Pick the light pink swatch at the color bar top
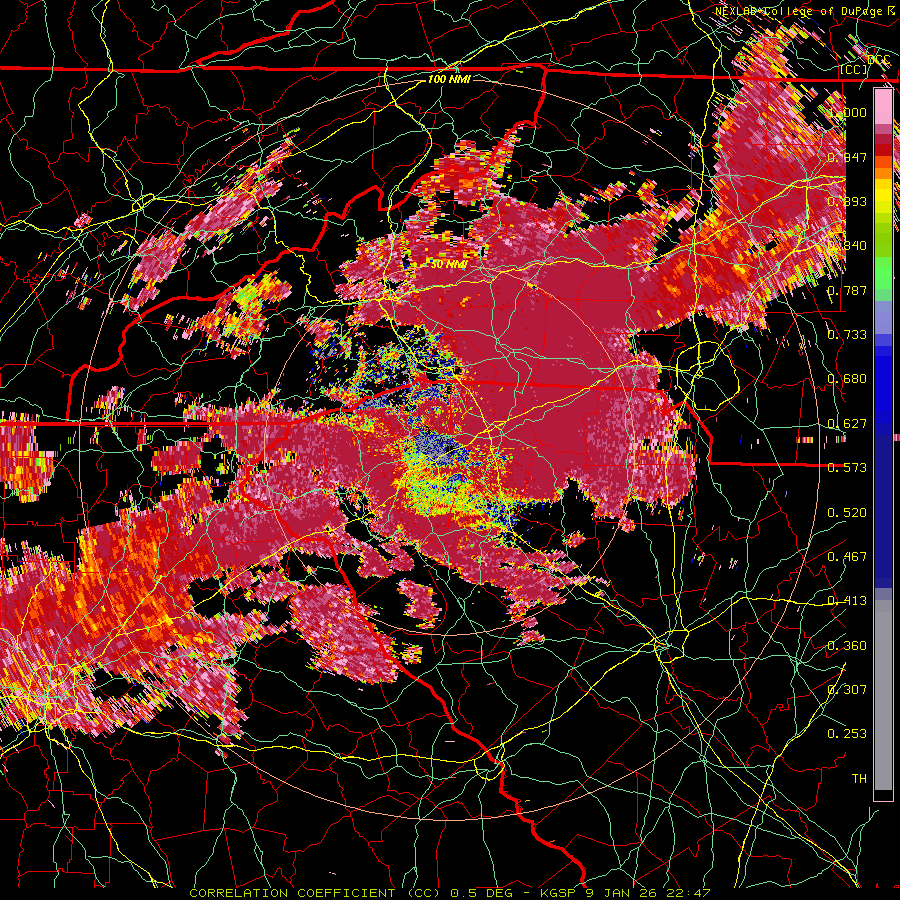The image size is (900, 900). [x=883, y=106]
